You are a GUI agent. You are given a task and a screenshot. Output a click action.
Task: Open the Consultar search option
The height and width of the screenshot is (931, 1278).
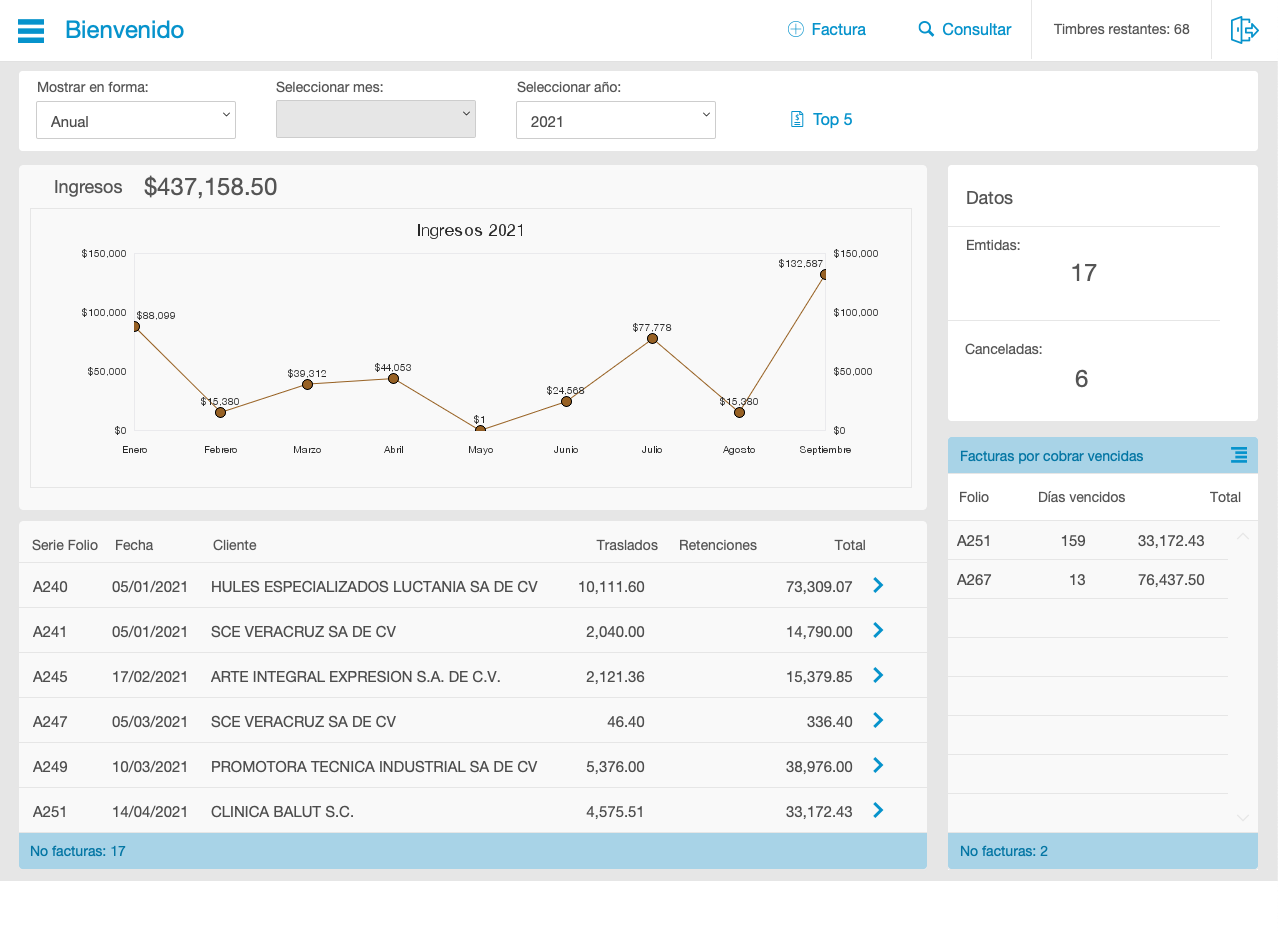click(x=964, y=30)
